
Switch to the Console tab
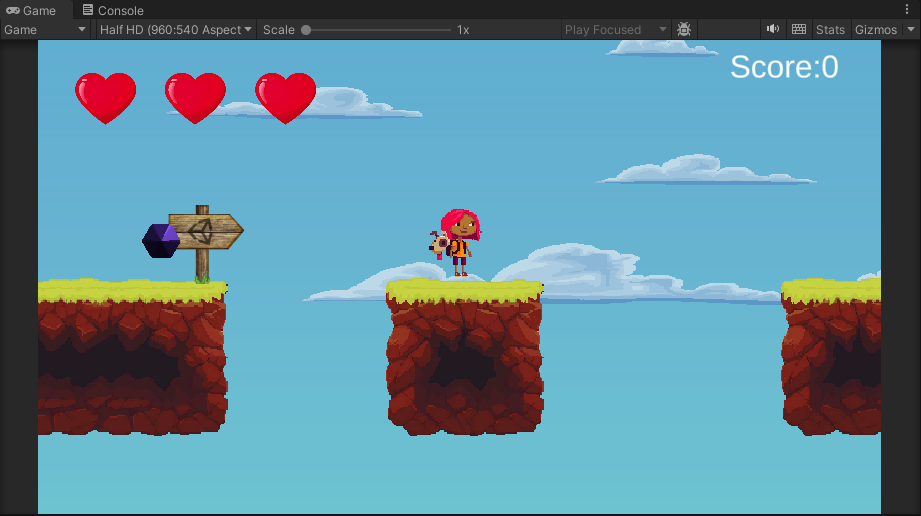(113, 10)
